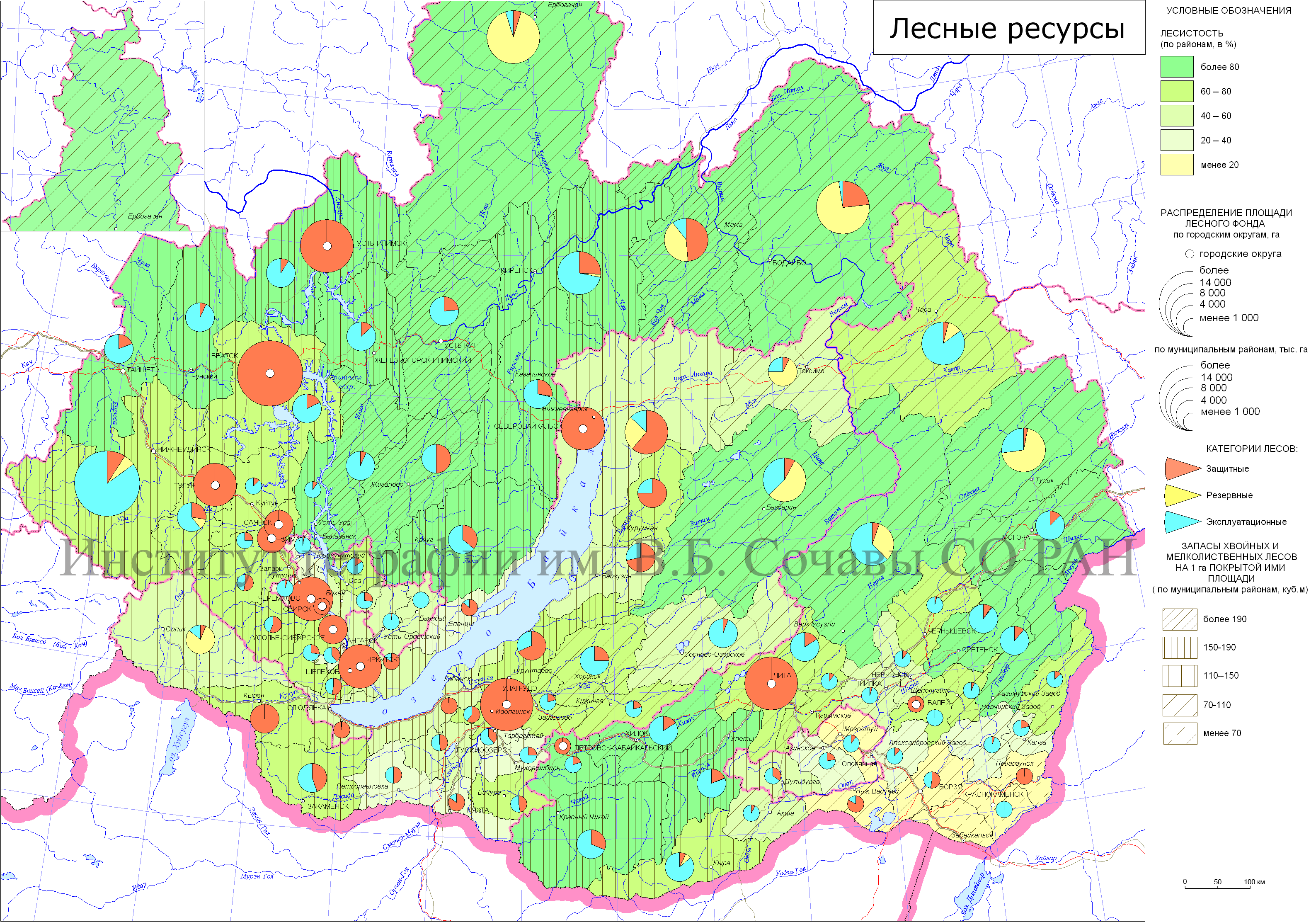The image size is (1316, 922).
Task: Click the 'УСЛОВНЫЕ ОБОЗНАЧЕНИЯ' legend heading
Action: click(x=1229, y=10)
